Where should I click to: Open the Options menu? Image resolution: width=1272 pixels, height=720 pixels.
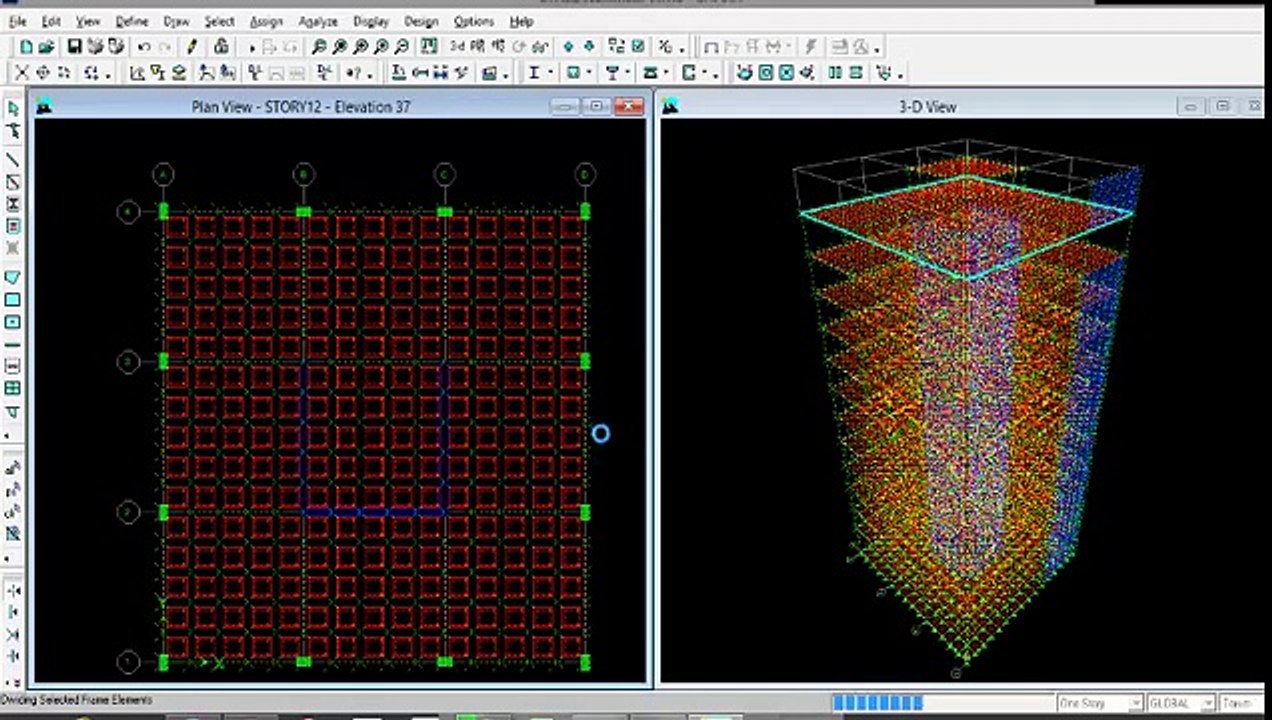[x=473, y=21]
